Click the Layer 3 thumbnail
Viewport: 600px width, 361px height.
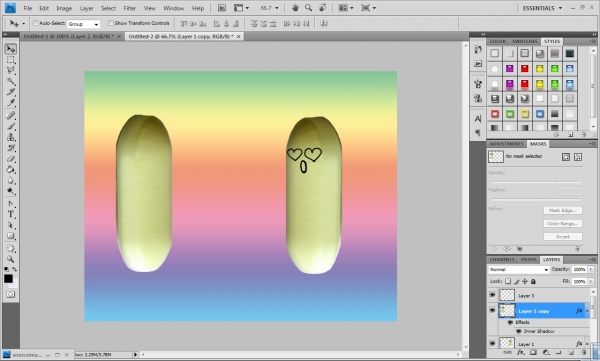507,295
